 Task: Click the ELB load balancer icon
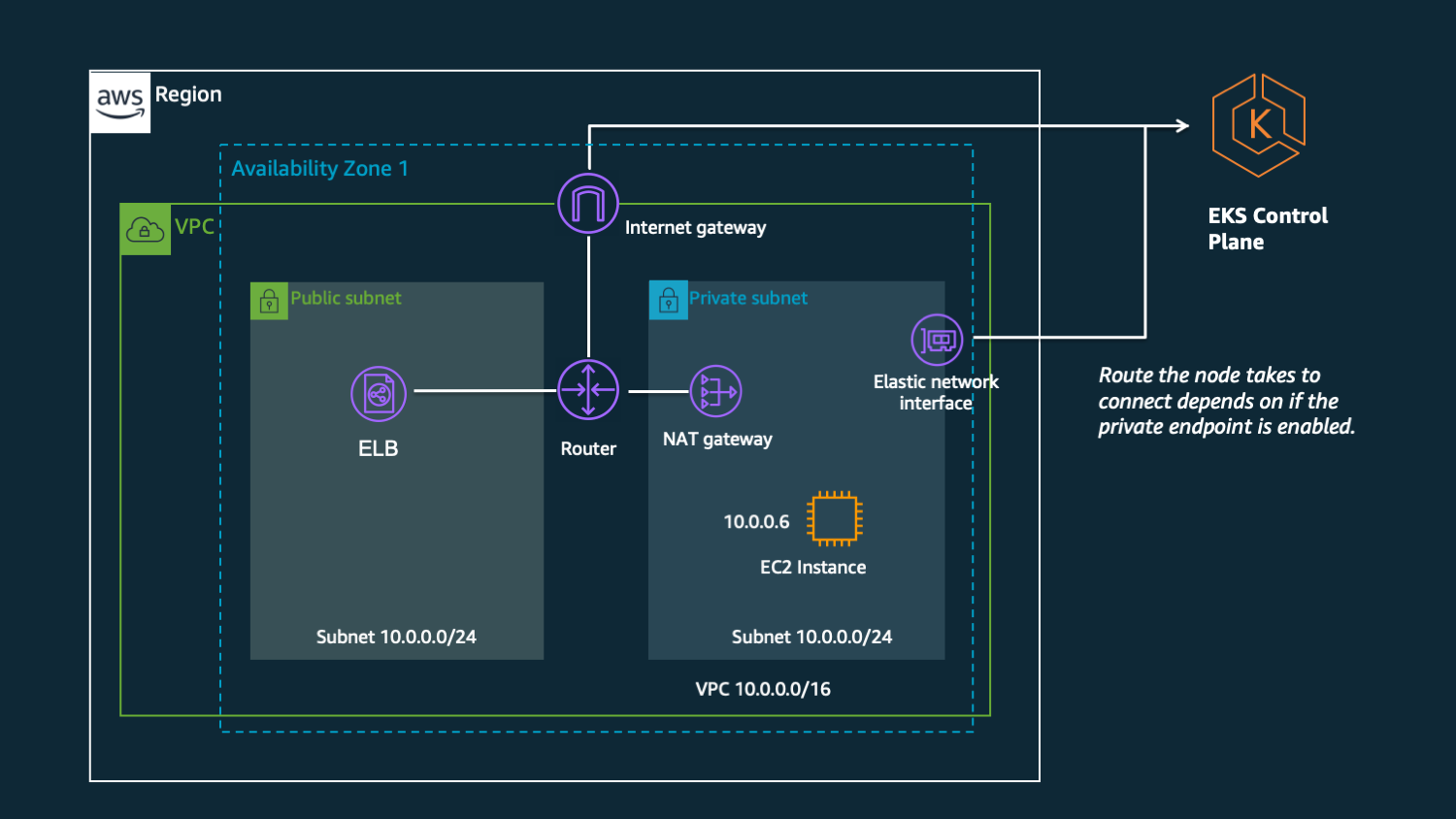(379, 394)
